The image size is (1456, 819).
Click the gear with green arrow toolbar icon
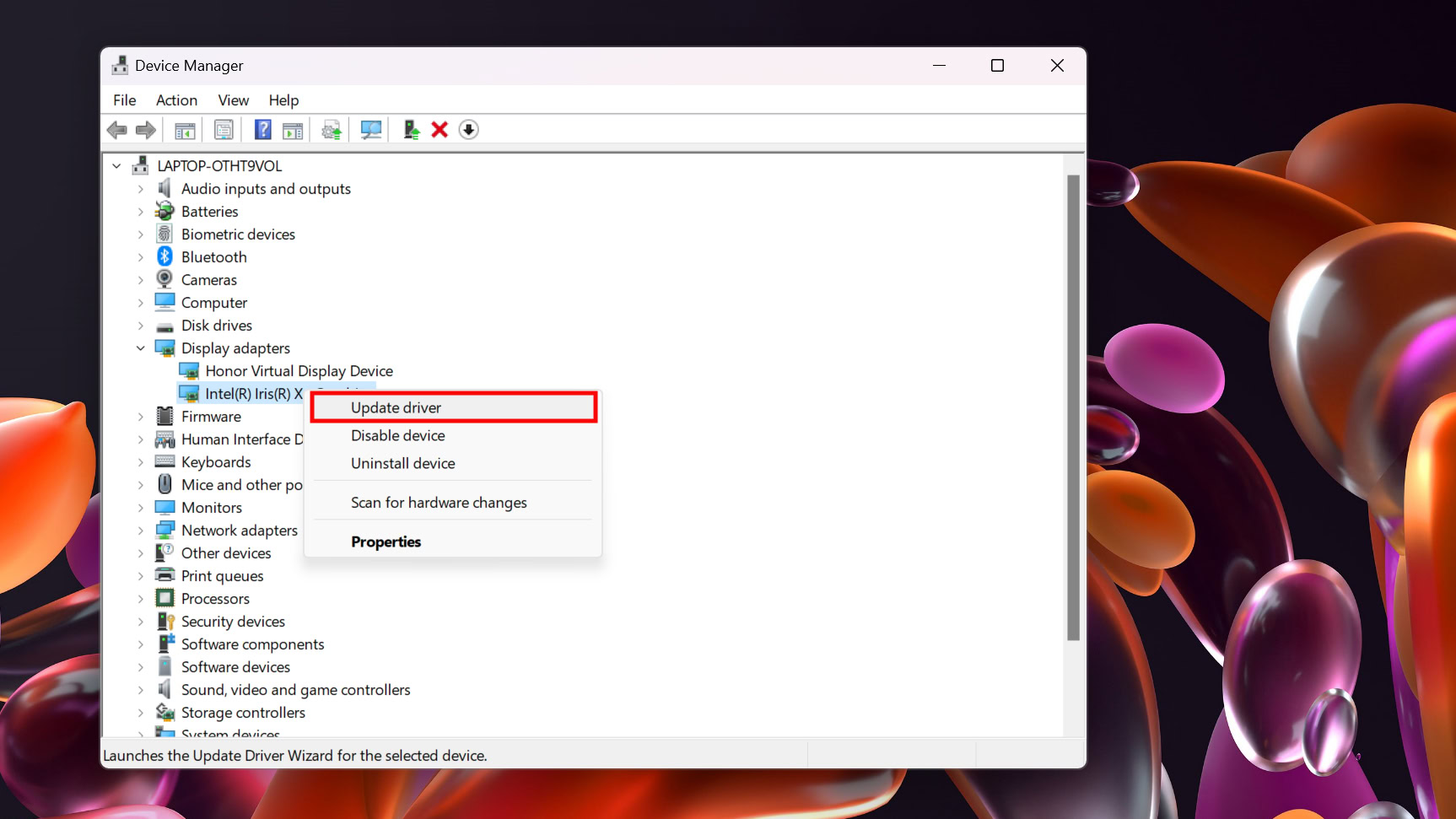point(332,130)
